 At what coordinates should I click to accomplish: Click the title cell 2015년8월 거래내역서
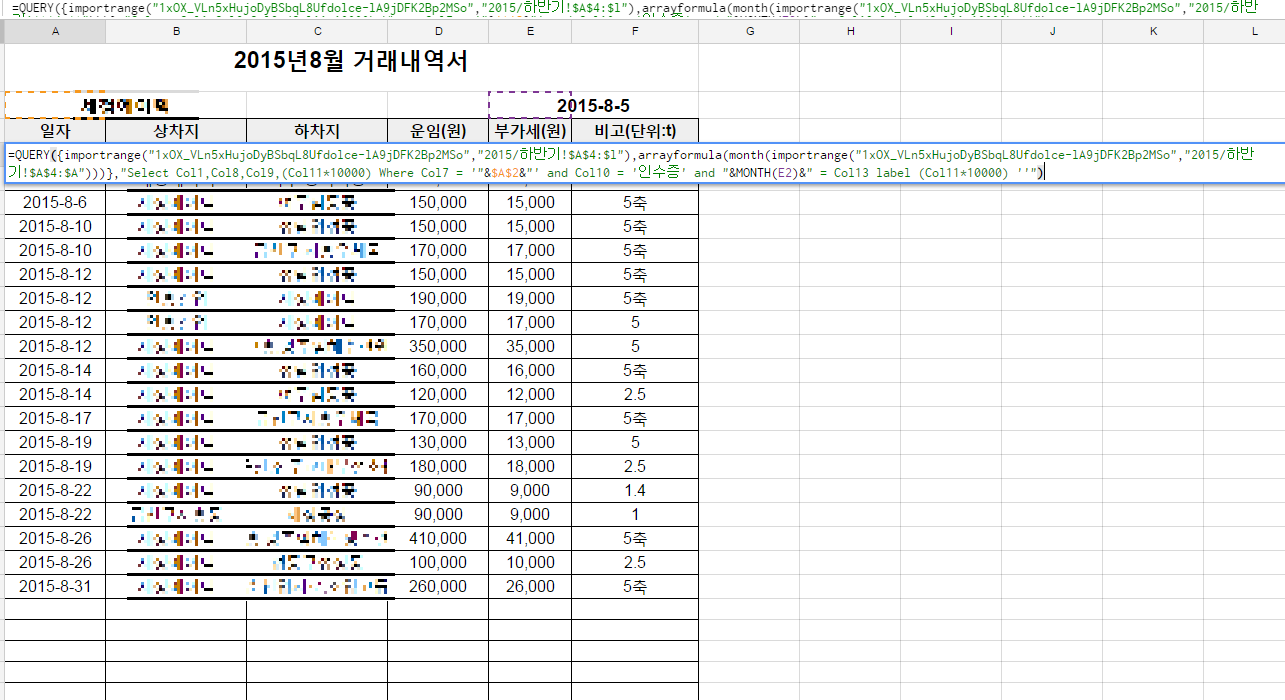(x=351, y=62)
